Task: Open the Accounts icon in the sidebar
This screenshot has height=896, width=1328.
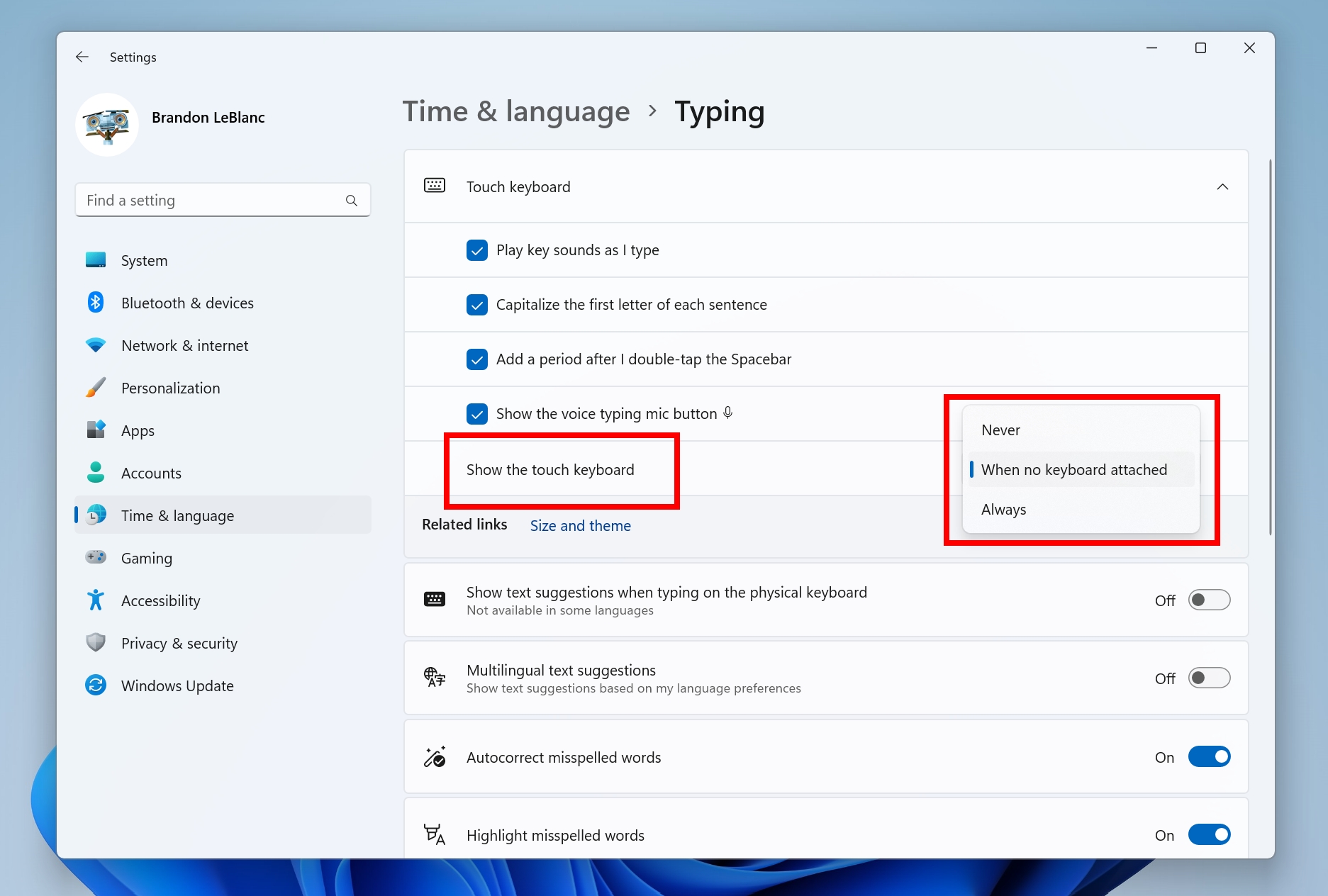Action: click(96, 473)
